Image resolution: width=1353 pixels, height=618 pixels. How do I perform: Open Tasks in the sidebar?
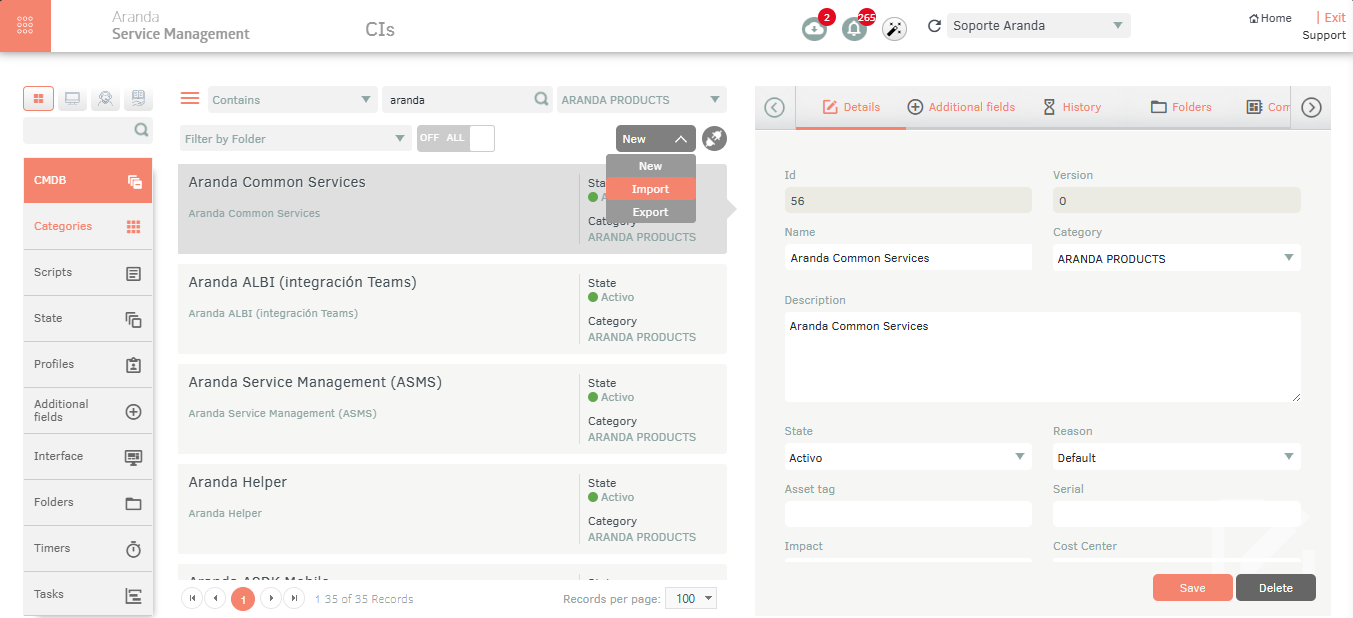click(x=88, y=594)
